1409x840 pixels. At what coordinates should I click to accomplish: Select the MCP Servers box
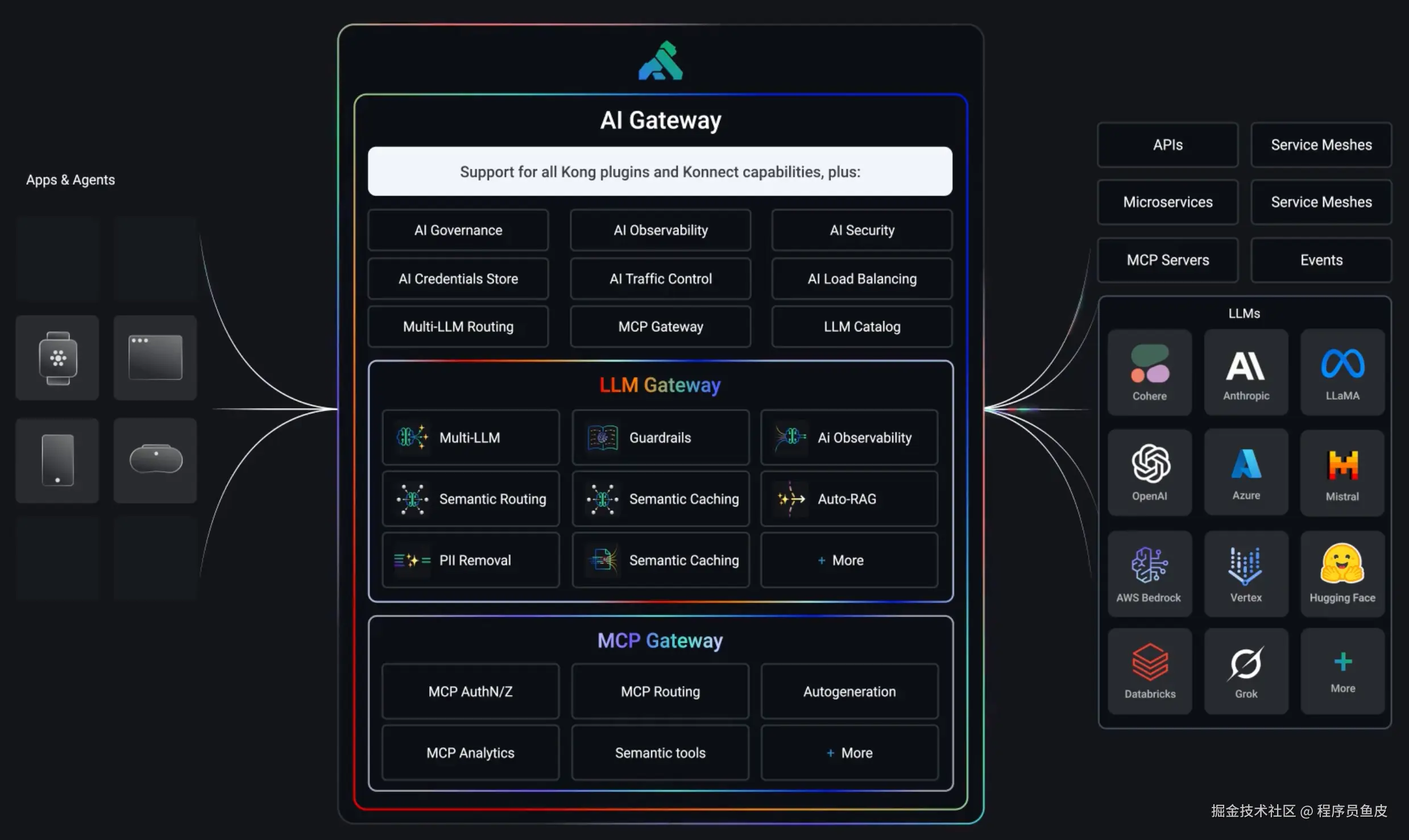(1167, 260)
